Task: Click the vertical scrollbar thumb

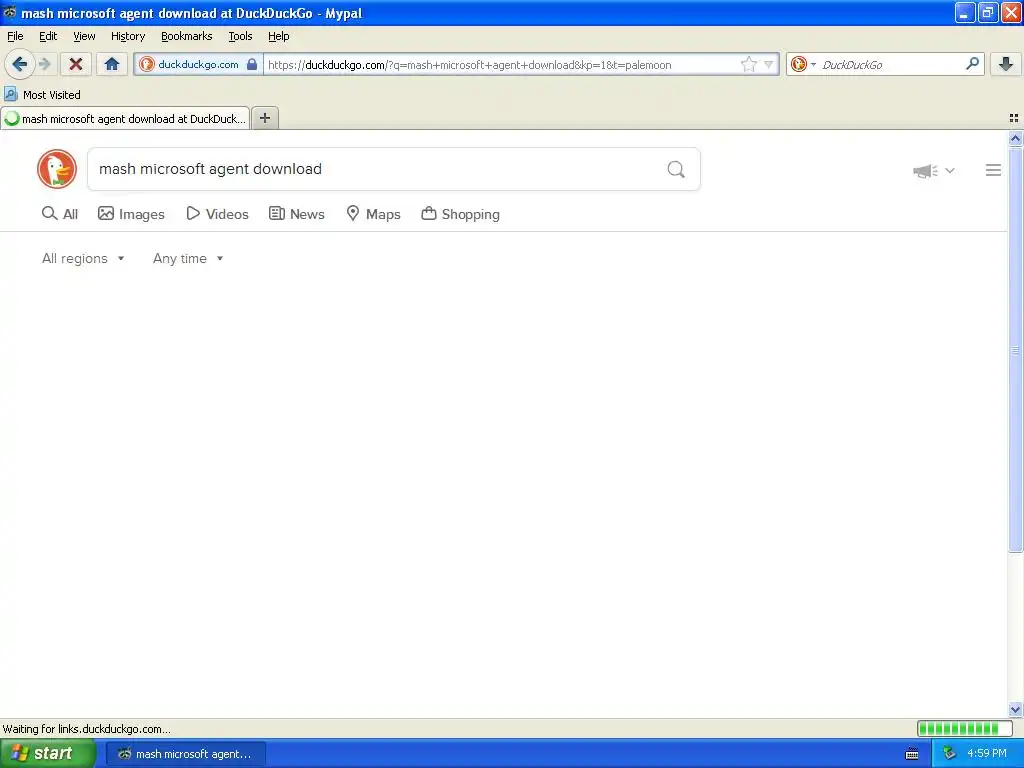Action: (x=1015, y=350)
